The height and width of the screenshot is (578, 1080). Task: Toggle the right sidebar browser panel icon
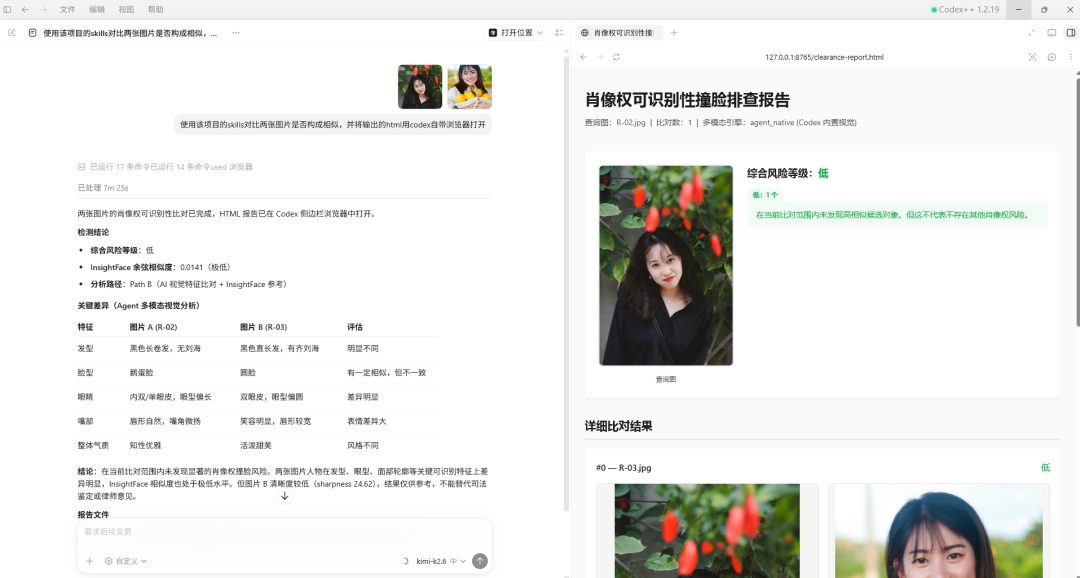click(1070, 32)
